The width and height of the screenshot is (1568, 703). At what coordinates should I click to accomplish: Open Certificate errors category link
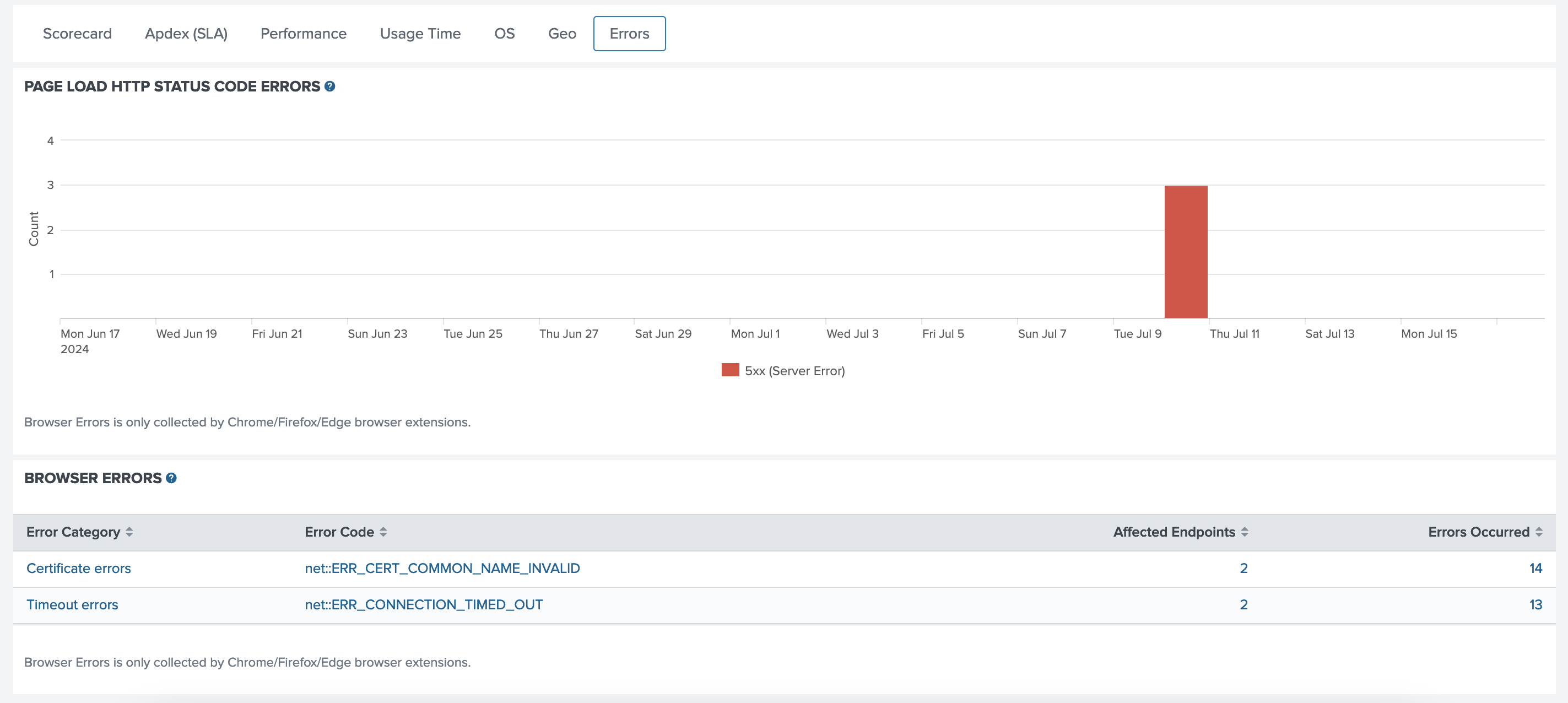pyautogui.click(x=79, y=568)
